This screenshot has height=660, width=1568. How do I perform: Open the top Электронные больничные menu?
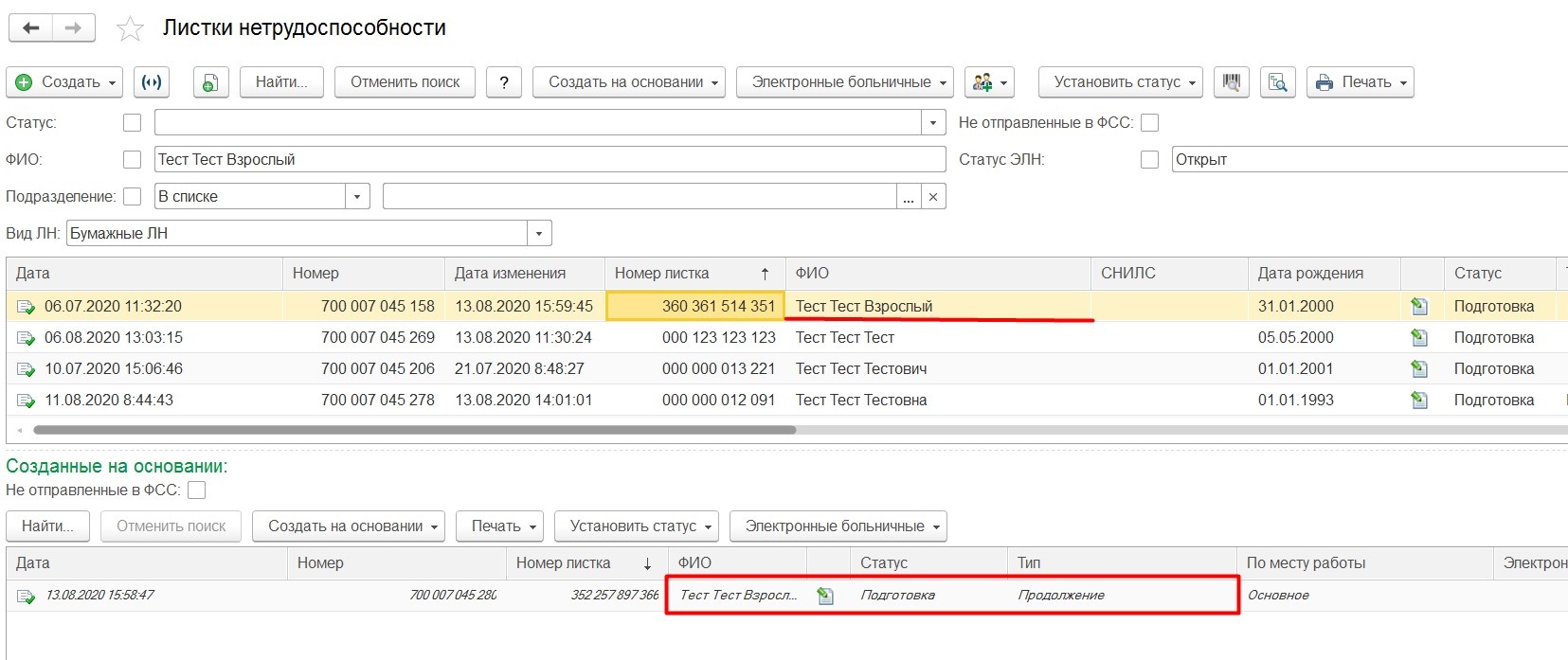849,82
